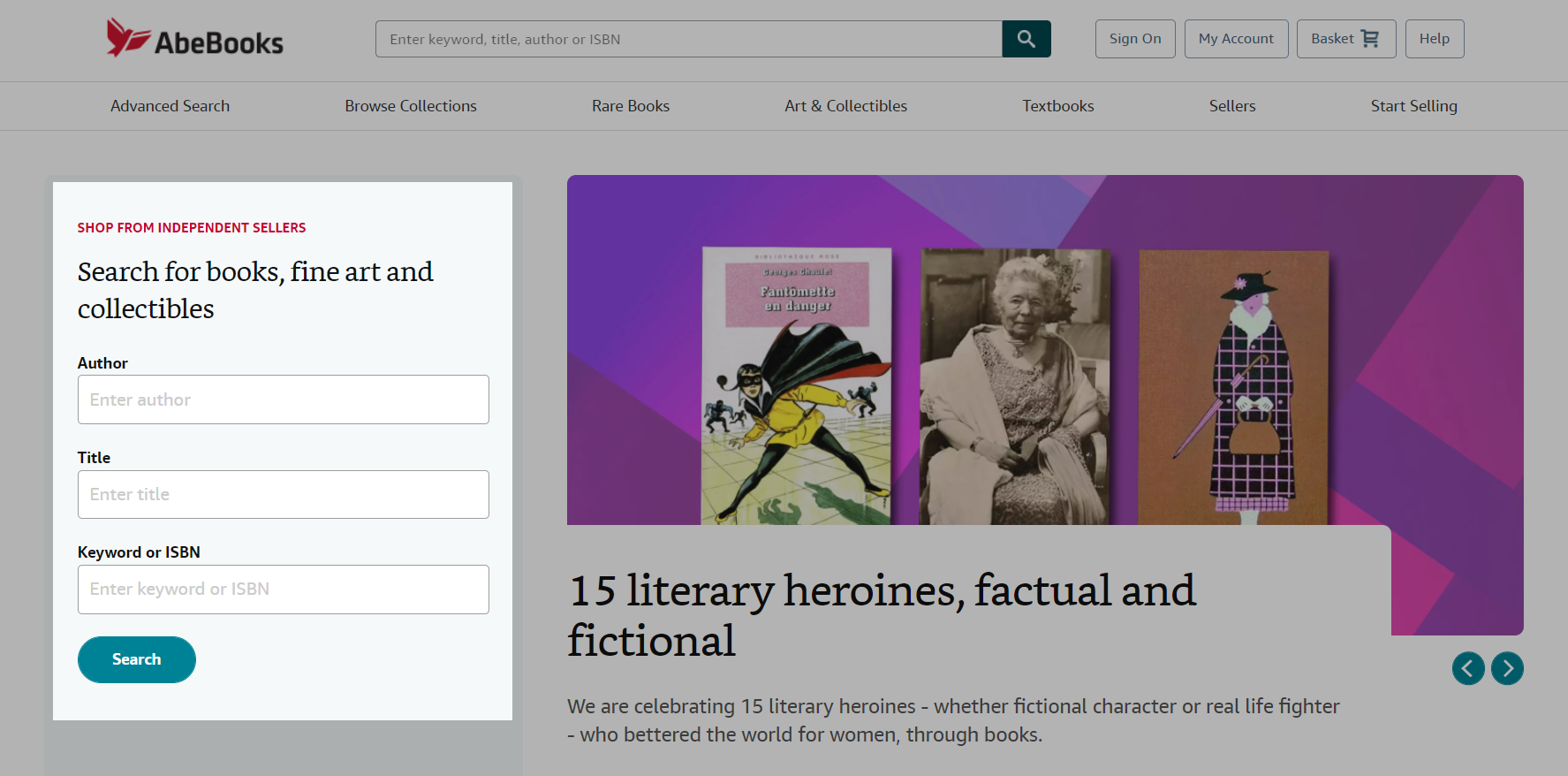Viewport: 1568px width, 776px height.
Task: Click the 'Author' field label
Action: click(102, 363)
